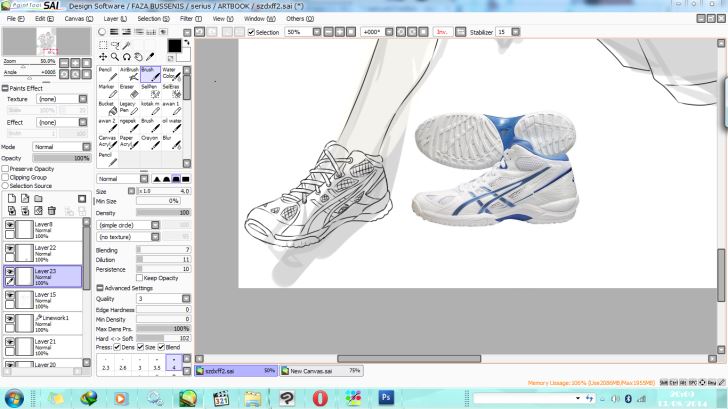Choose the Crayon brush tool
The width and height of the screenshot is (728, 409).
coord(150,143)
